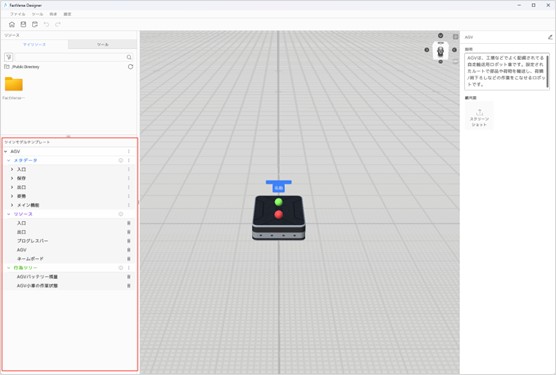The width and height of the screenshot is (556, 375).
Task: Open the ファイル menu
Action: pos(17,14)
